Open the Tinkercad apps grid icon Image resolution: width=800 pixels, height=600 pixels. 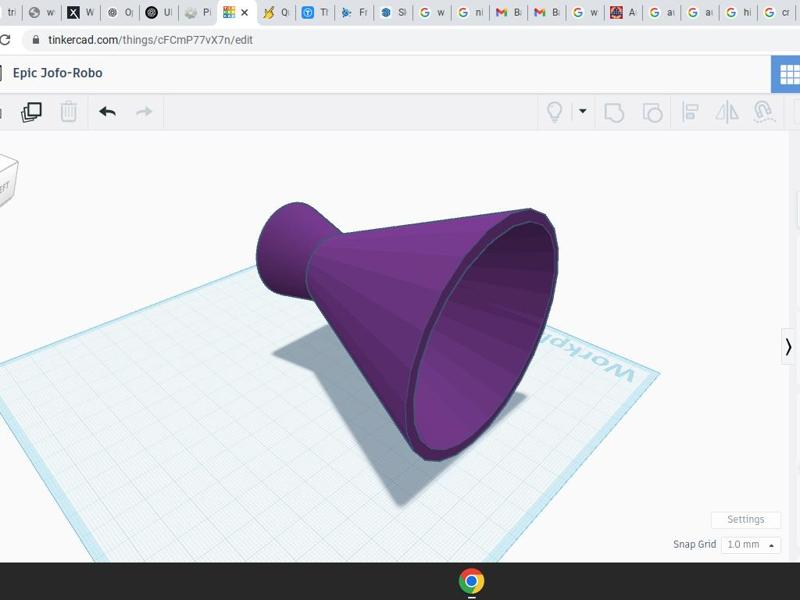coord(789,72)
